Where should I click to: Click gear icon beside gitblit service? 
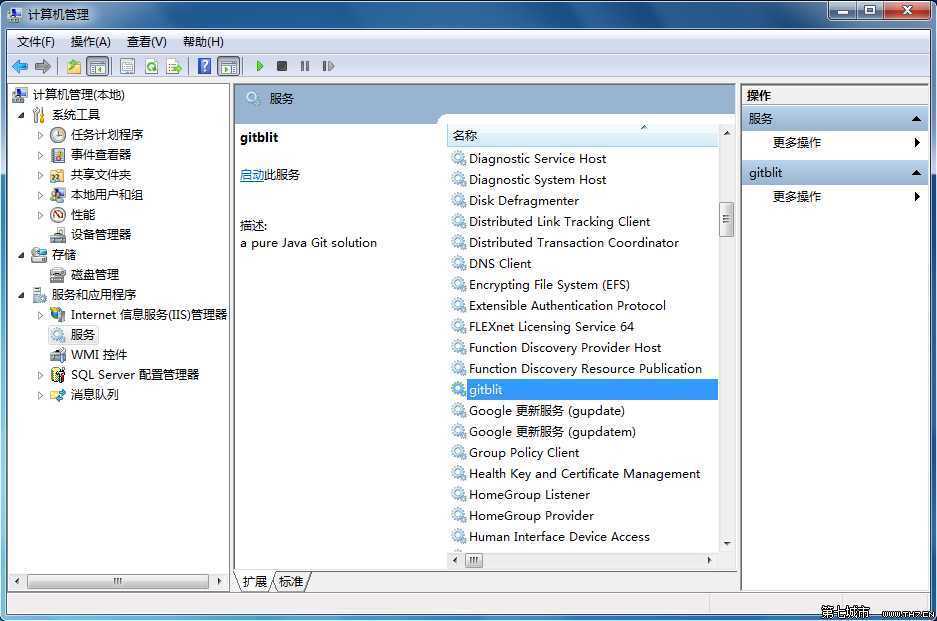pos(458,389)
